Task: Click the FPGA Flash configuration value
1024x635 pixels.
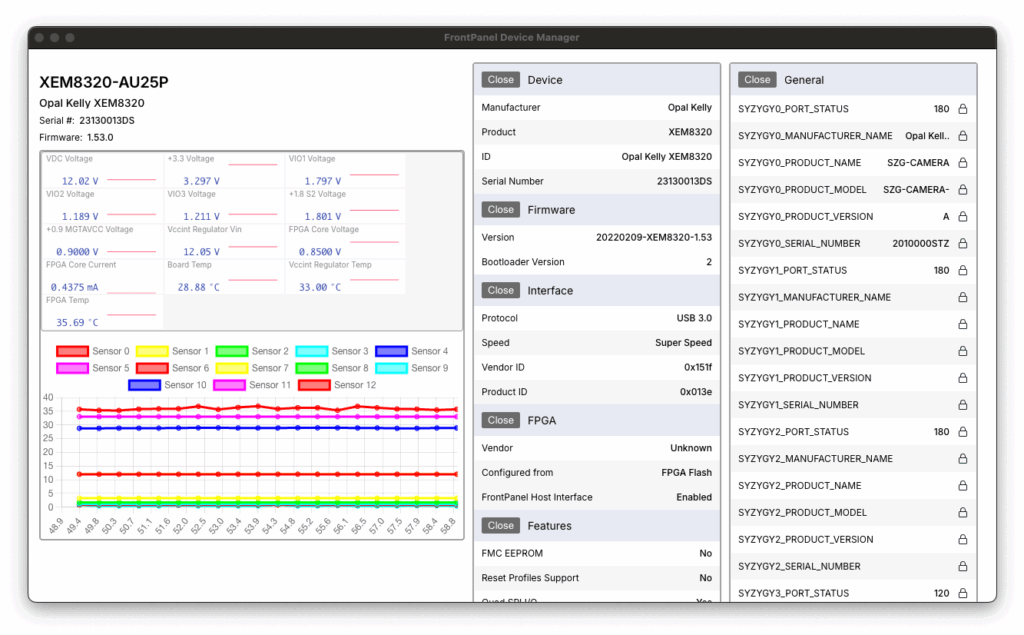Action: (686, 473)
